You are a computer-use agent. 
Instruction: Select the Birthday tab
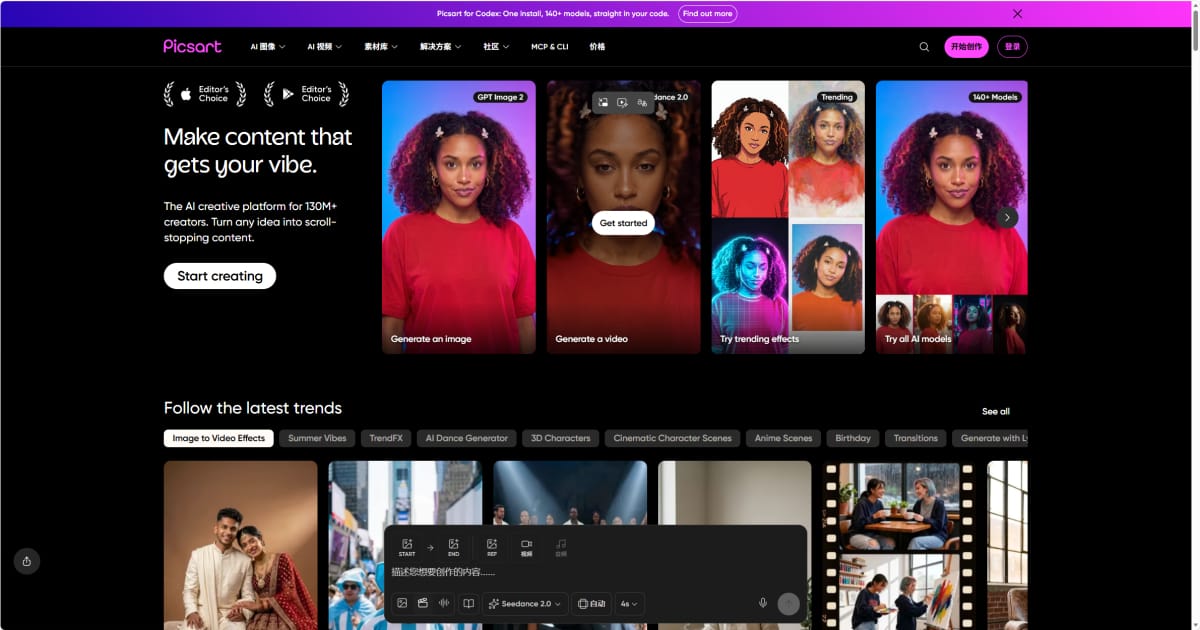pos(853,438)
